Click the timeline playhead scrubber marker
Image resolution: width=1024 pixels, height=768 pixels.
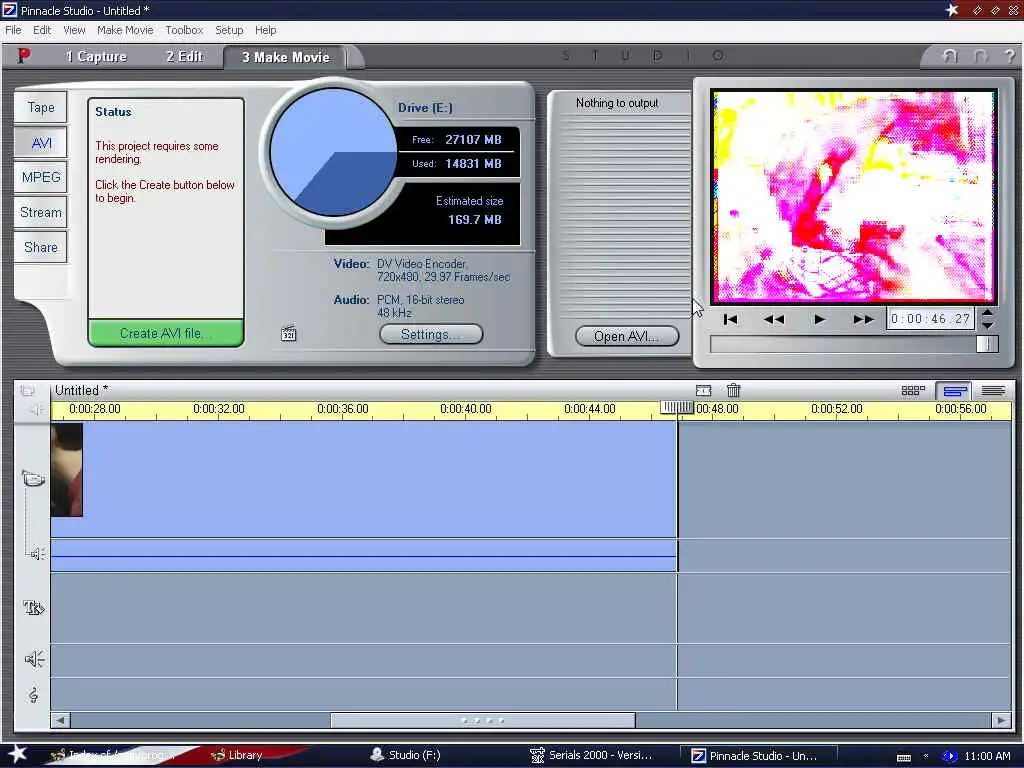(x=677, y=408)
